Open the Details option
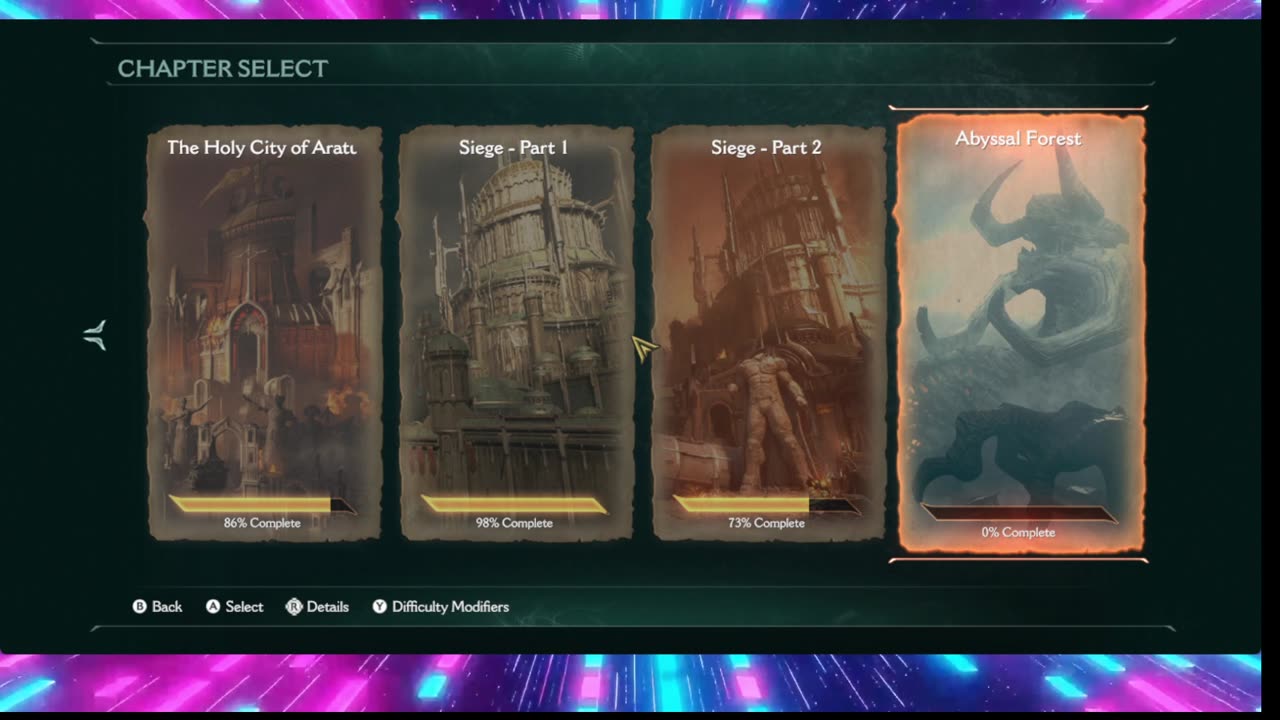1280x720 pixels. click(328, 607)
